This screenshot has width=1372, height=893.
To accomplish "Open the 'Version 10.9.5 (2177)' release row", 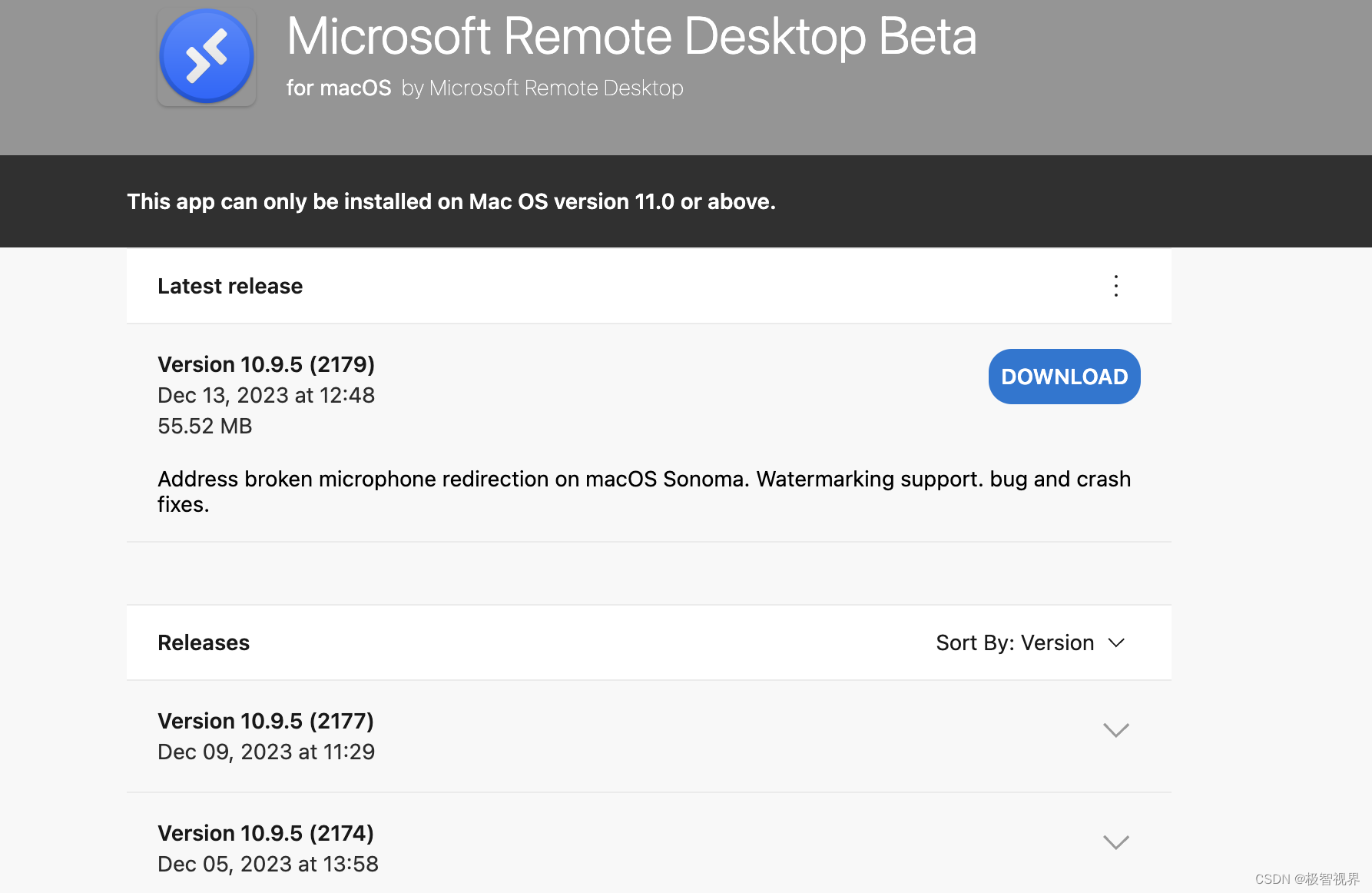I will coord(649,736).
